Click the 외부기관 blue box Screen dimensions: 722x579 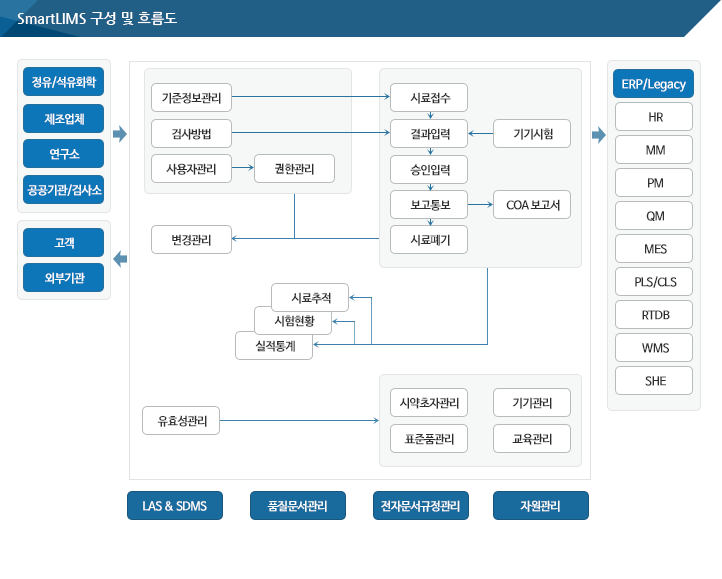63,277
